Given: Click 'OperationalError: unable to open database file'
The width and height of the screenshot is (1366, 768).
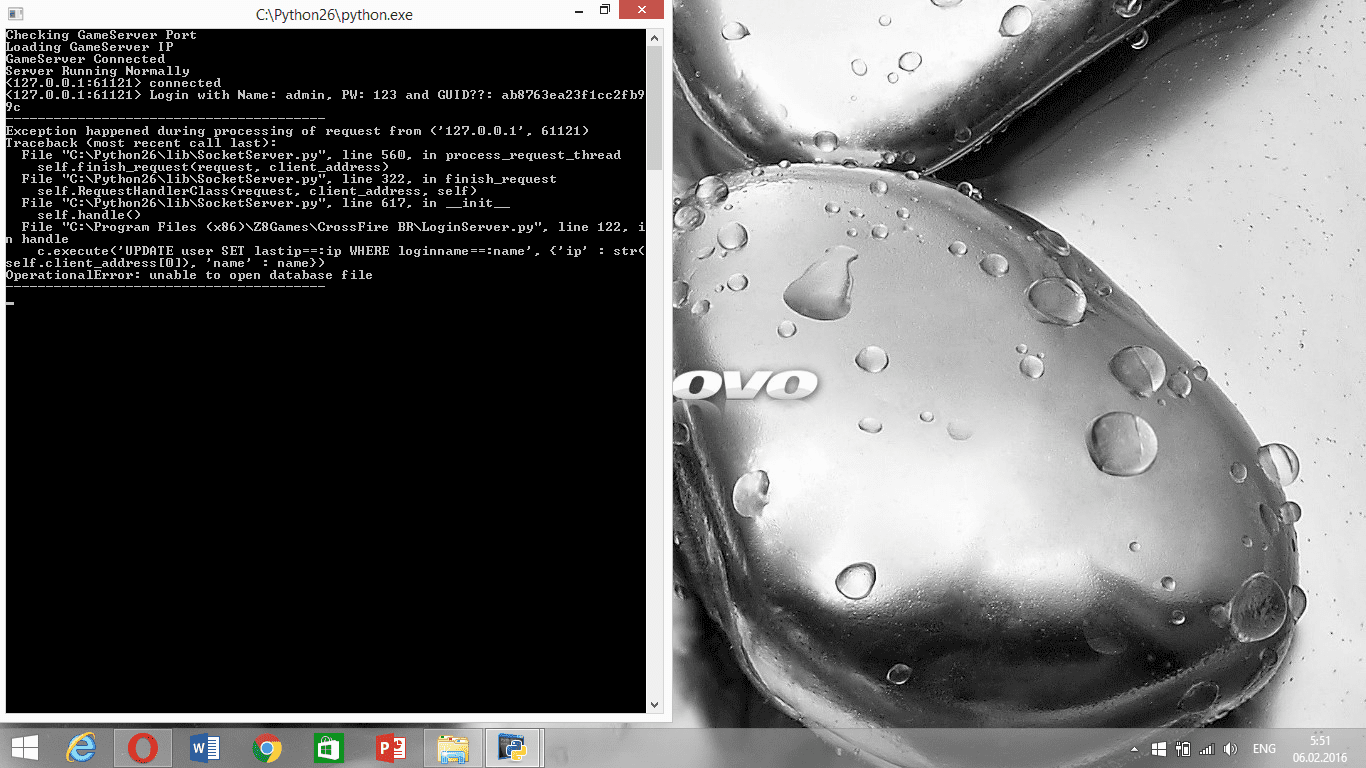Looking at the screenshot, I should 189,275.
